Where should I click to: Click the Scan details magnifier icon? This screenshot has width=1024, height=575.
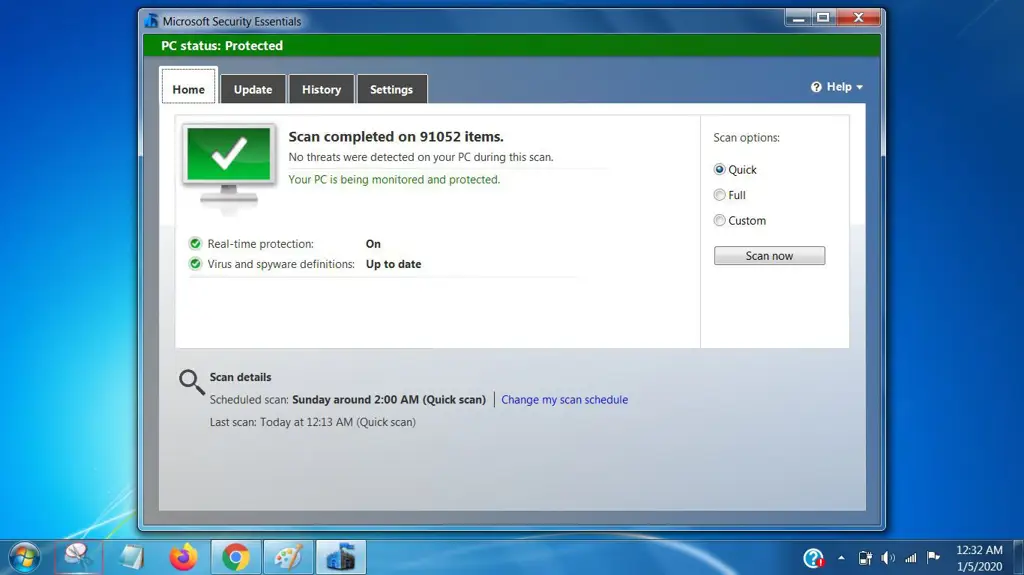pos(191,382)
